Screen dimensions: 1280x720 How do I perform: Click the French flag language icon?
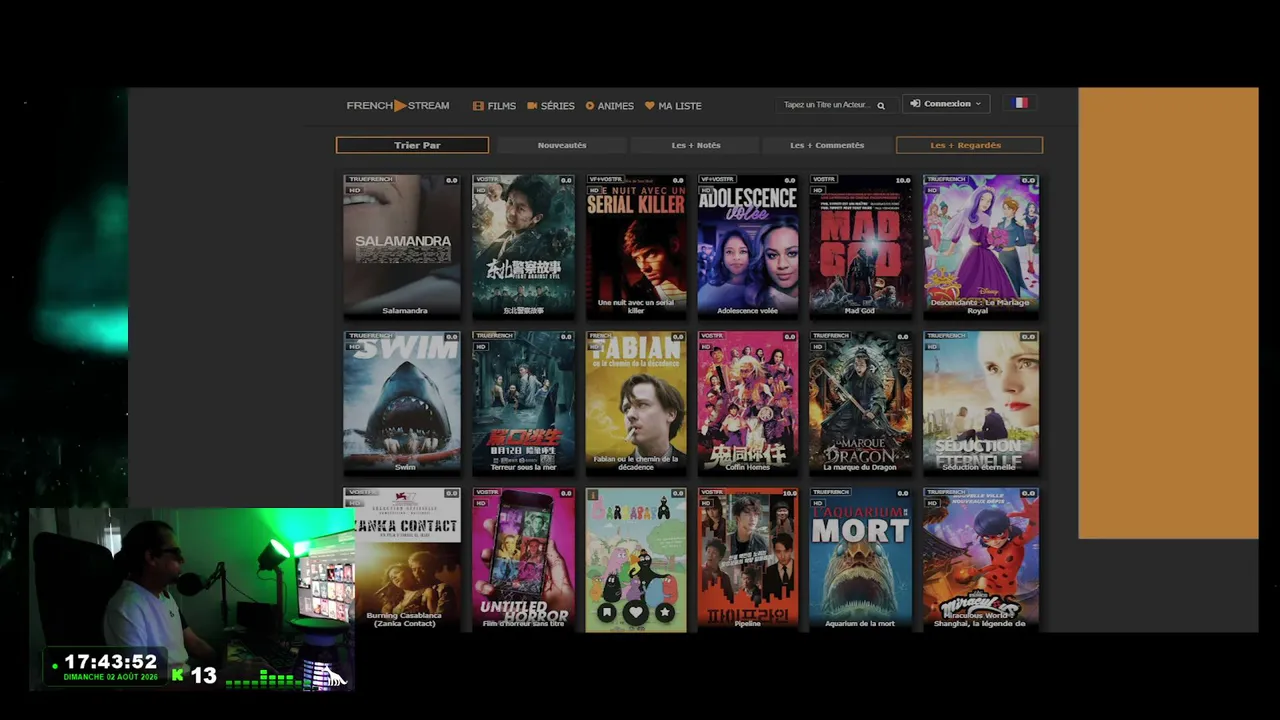click(1020, 103)
